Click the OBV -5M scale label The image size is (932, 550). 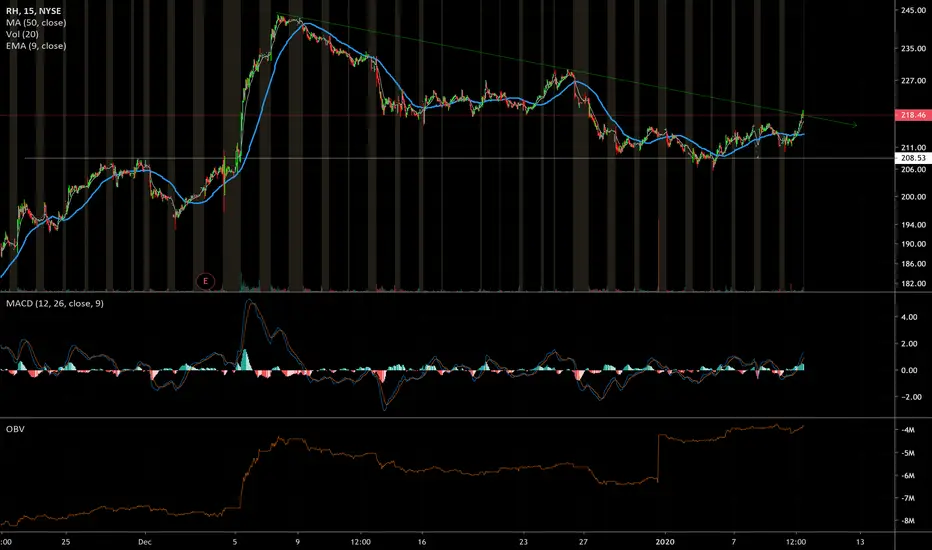907,453
